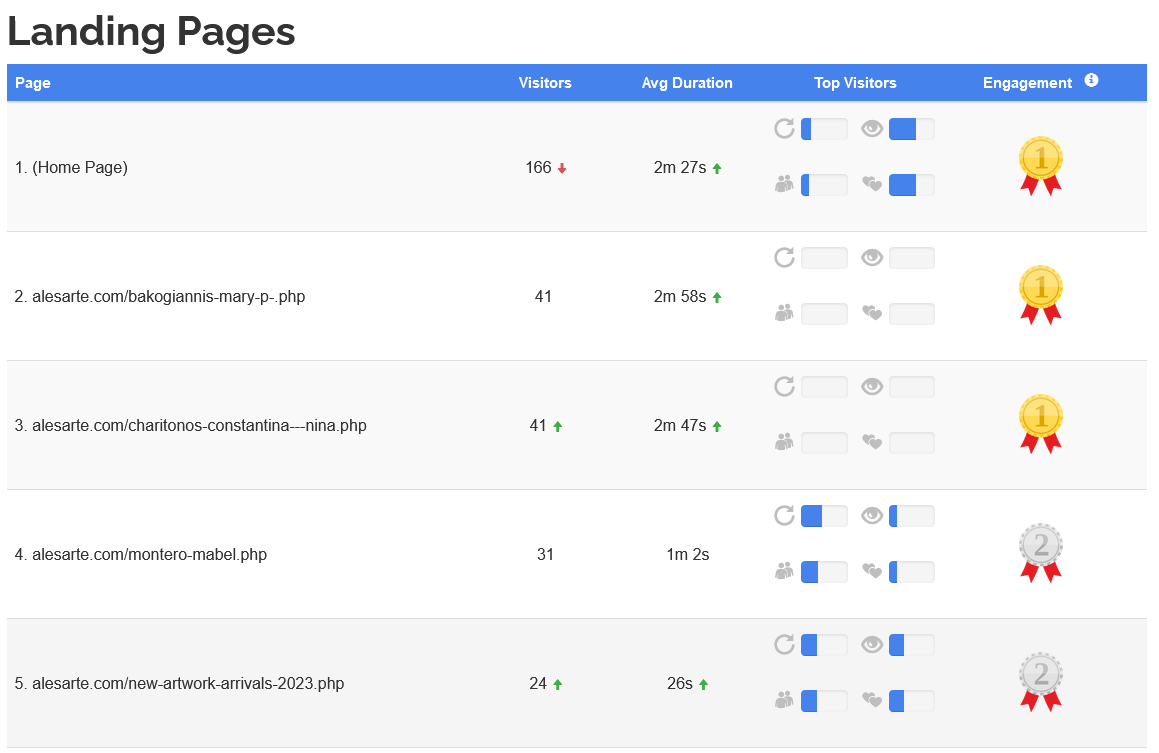Open alesarte.com/montero-mabel.php entry
The height and width of the screenshot is (753, 1159).
tap(140, 554)
